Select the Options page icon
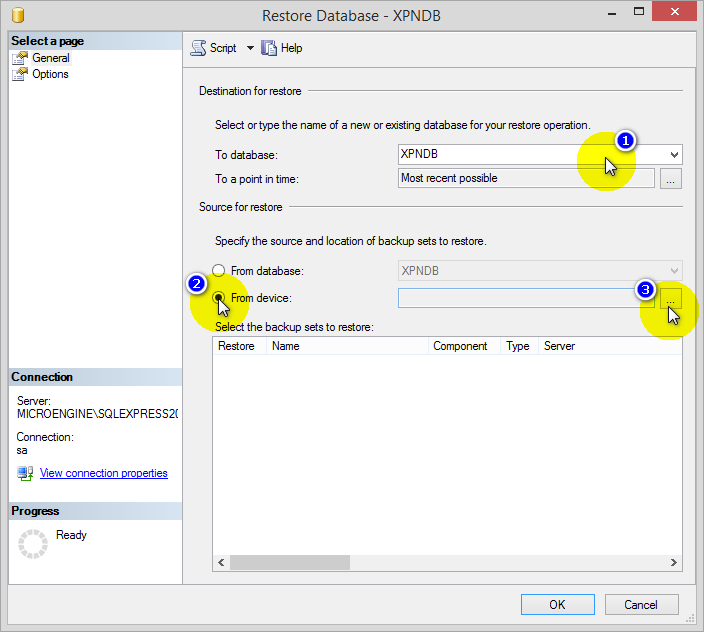The height and width of the screenshot is (632, 704). [21, 74]
